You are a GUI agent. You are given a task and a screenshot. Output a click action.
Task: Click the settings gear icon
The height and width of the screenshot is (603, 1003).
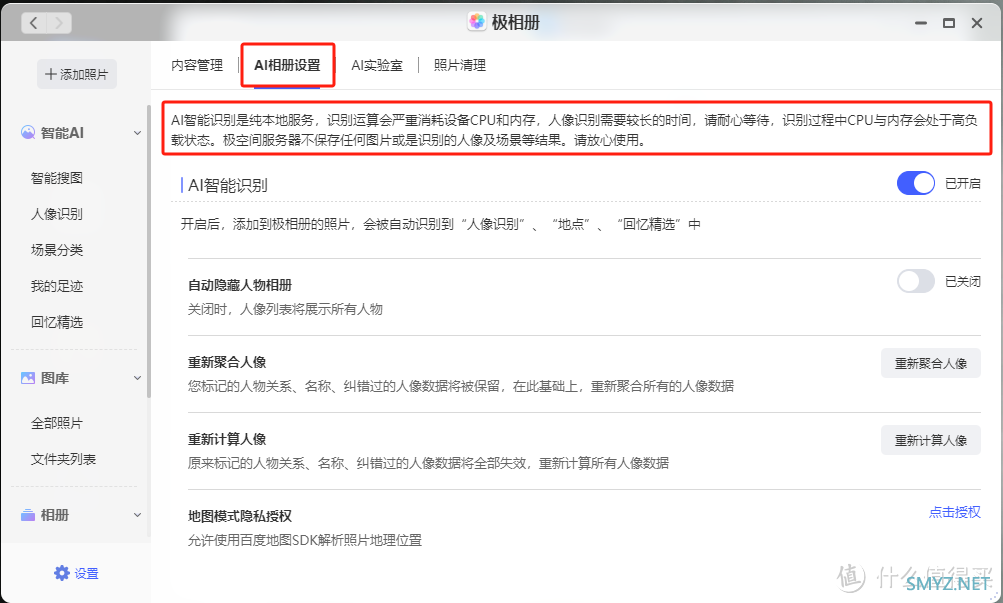tap(61, 573)
